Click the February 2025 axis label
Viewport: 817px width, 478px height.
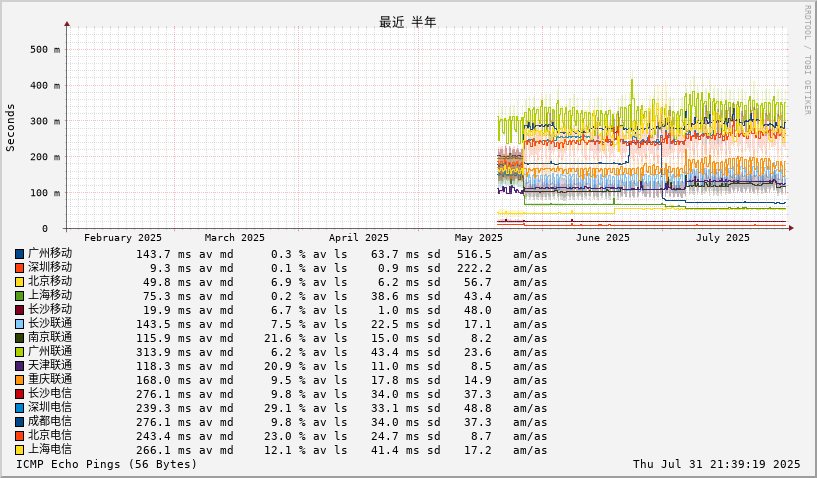[x=123, y=238]
